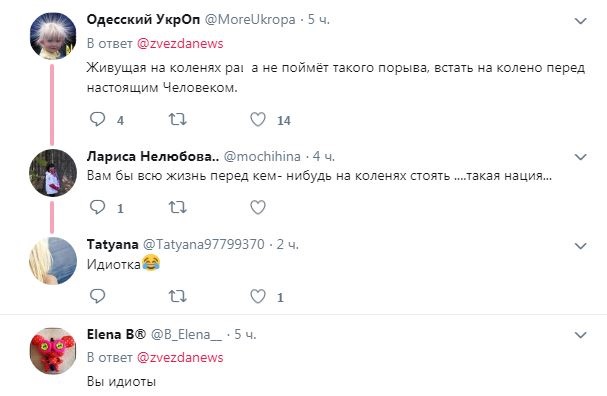Retweet Tatyana's Идиотка tweet
Image resolution: width=607 pixels, height=396 pixels.
[x=178, y=297]
